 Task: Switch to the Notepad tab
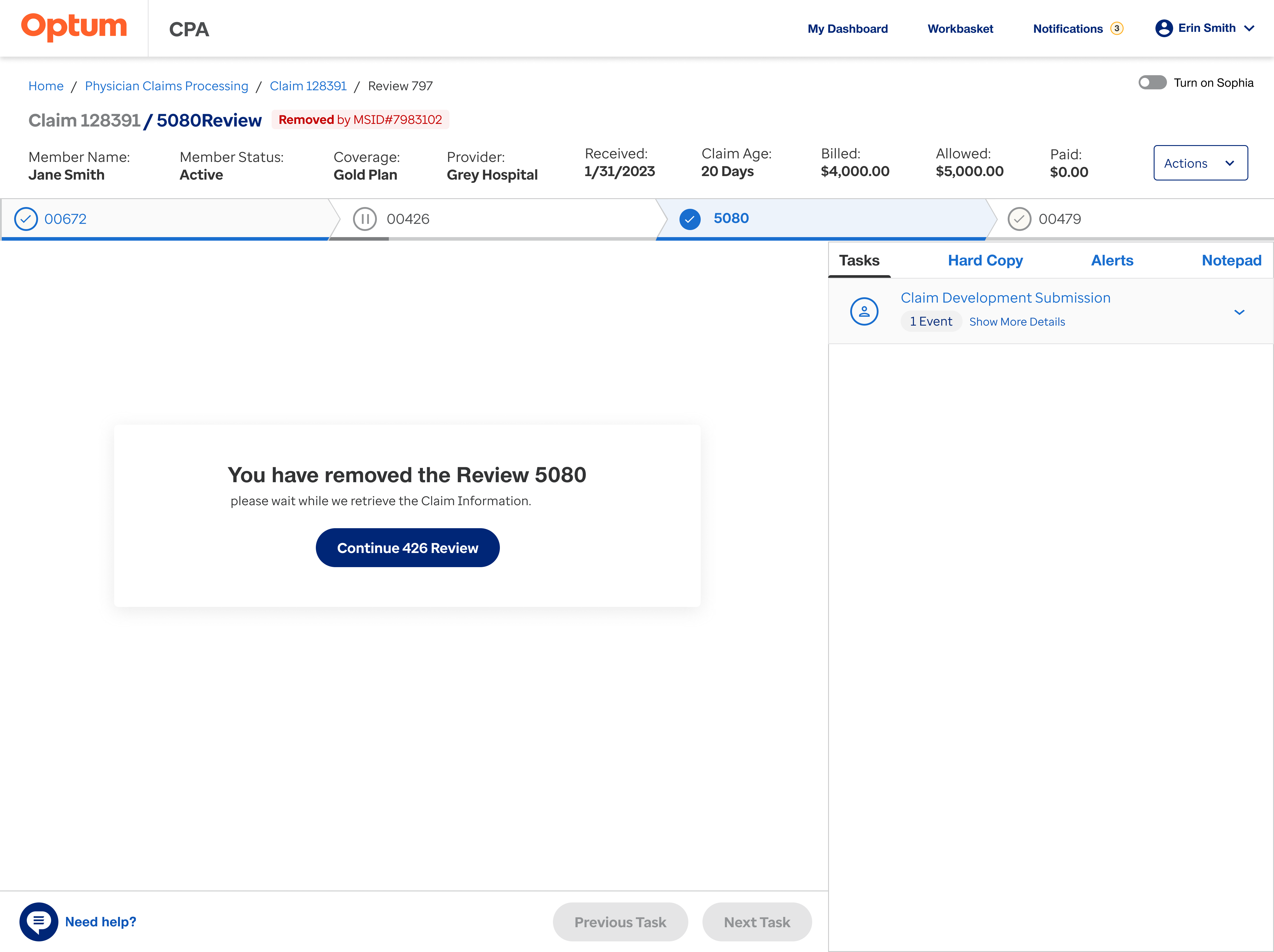(x=1231, y=260)
